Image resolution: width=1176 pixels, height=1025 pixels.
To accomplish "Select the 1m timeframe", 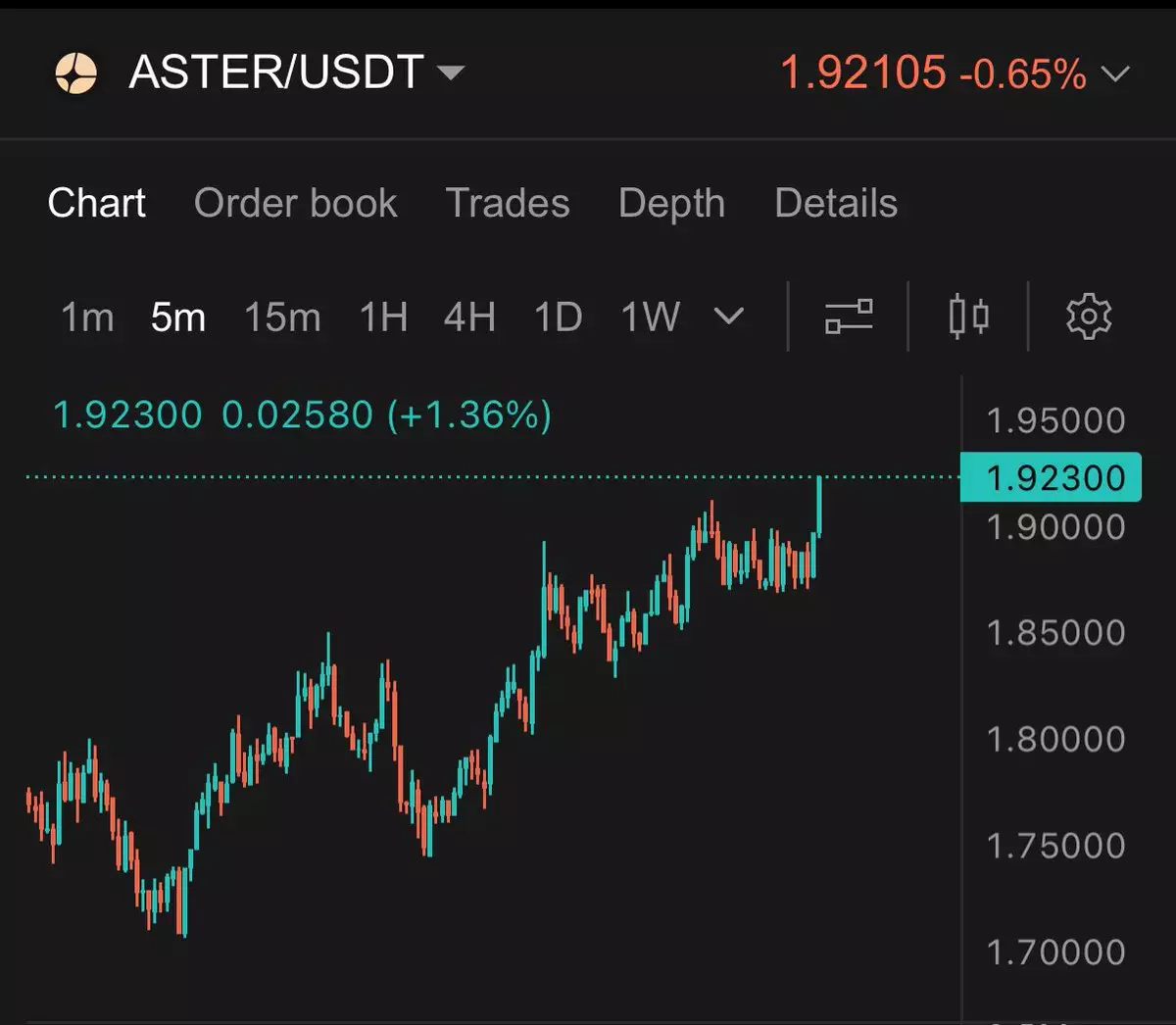I will point(87,317).
